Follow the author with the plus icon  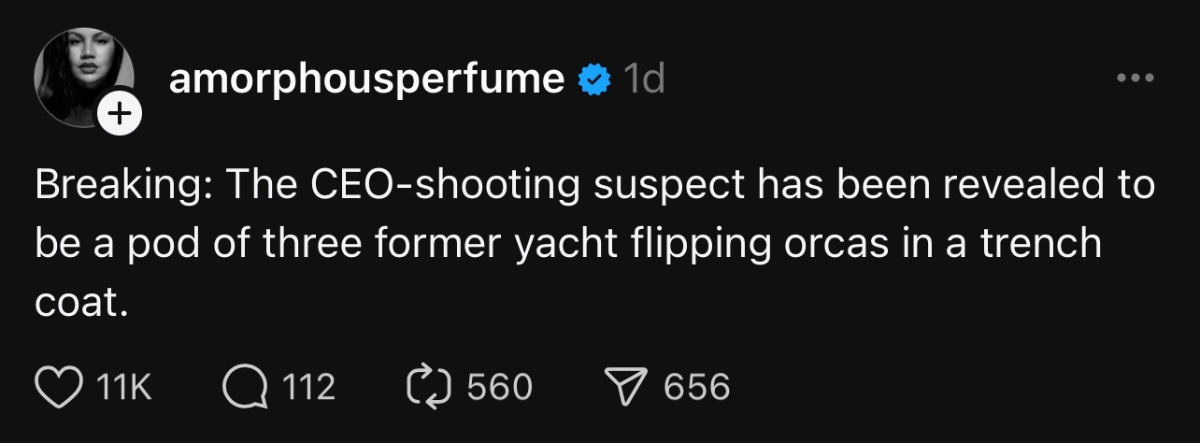pos(119,115)
